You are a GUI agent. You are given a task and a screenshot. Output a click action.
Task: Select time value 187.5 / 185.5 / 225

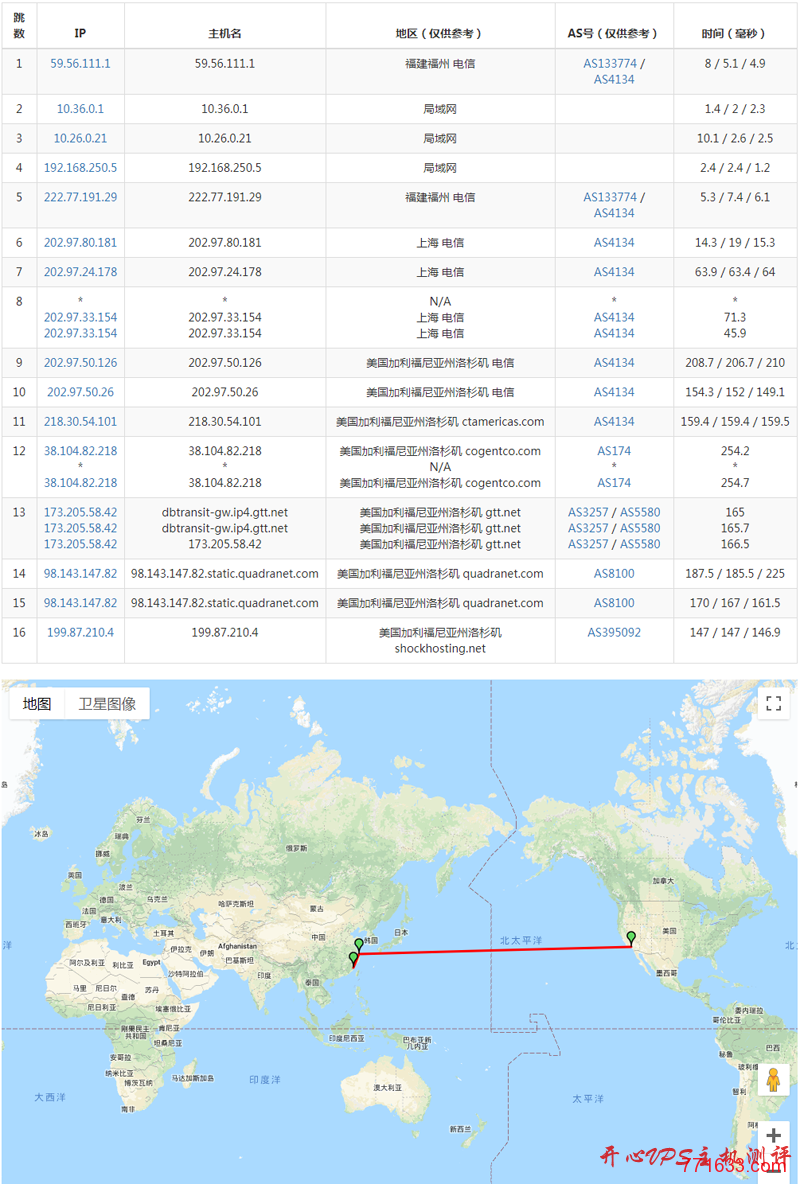click(735, 573)
